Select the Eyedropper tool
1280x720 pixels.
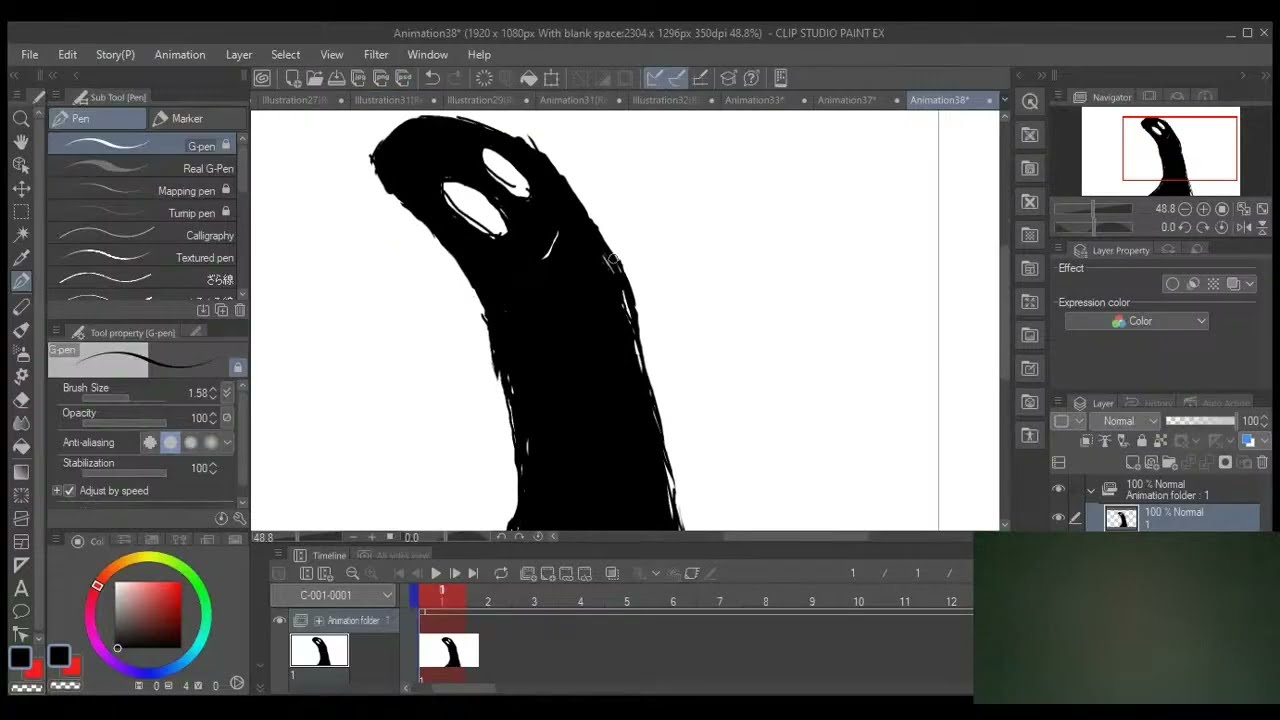[20, 258]
